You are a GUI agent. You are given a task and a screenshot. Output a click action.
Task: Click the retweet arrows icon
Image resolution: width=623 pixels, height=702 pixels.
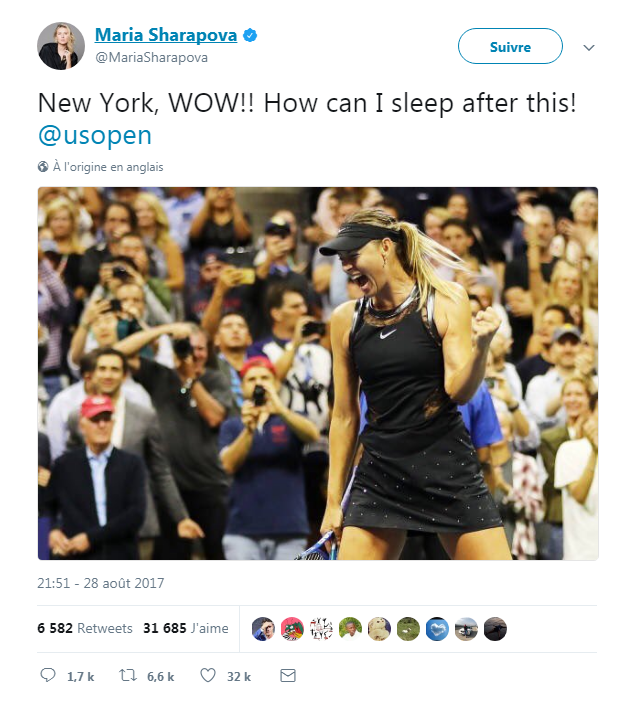[128, 675]
